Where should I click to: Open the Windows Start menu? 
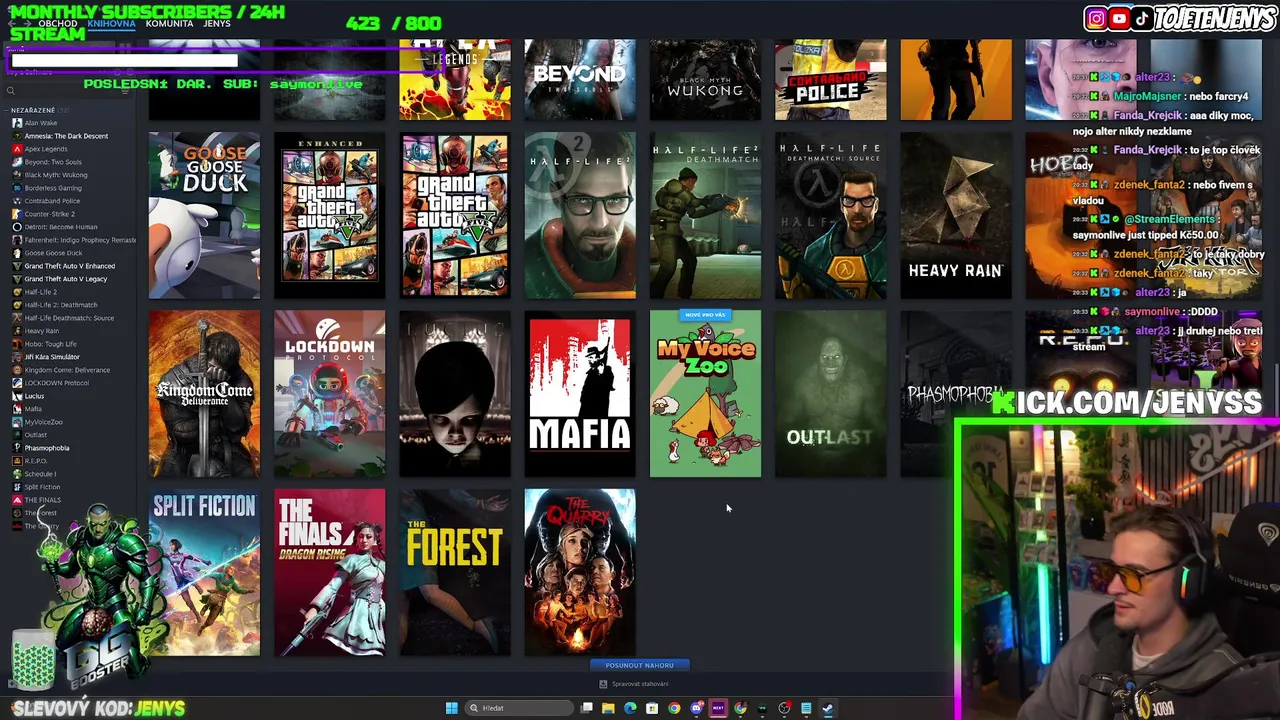(451, 708)
